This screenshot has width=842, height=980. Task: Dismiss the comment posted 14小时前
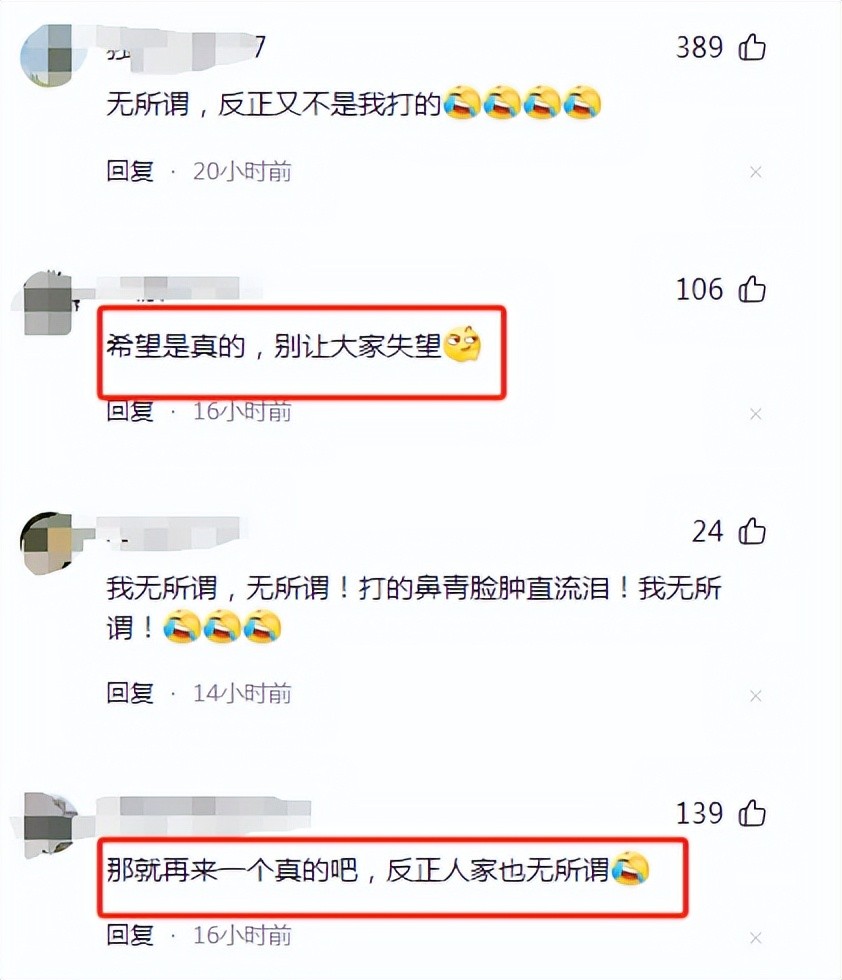[x=756, y=696]
